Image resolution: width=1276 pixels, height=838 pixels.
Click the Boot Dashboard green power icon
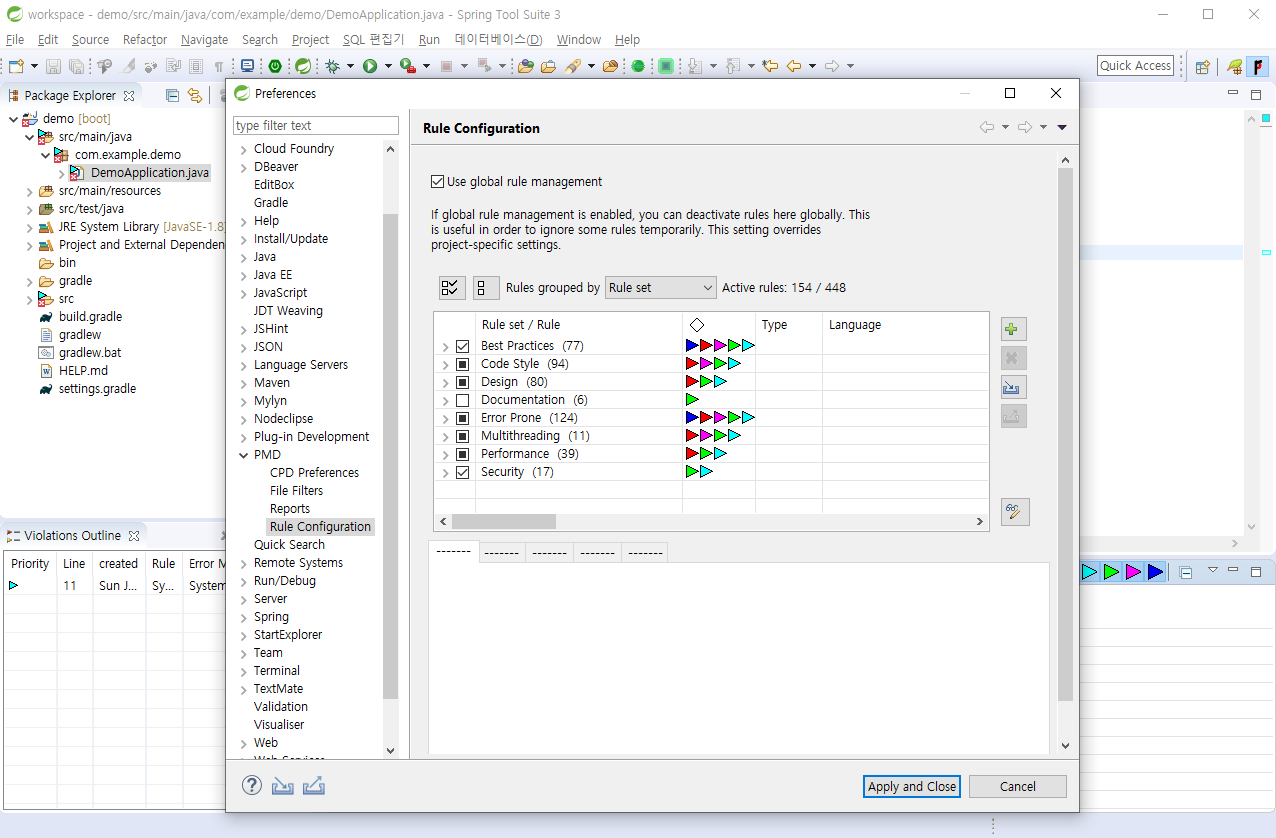click(275, 66)
